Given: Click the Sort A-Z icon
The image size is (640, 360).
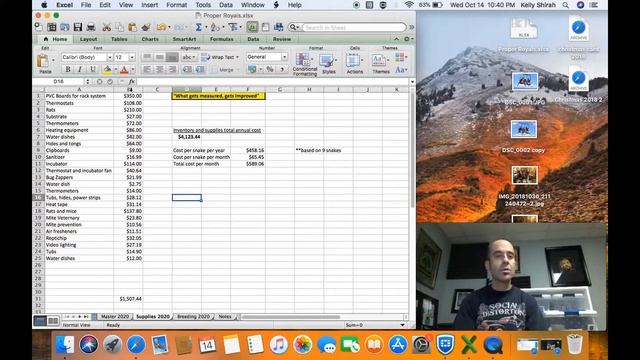Looking at the screenshot, I should point(215,27).
